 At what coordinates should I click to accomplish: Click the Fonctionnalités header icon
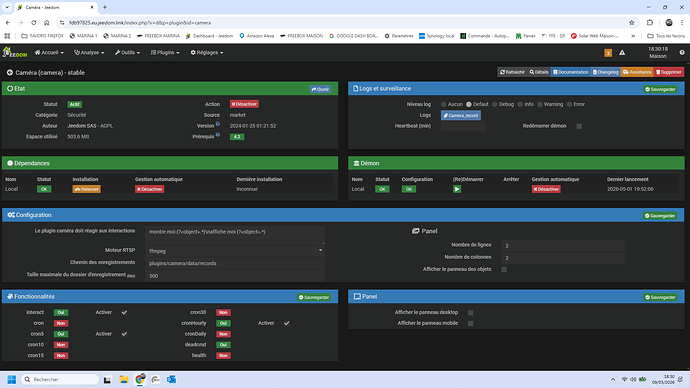[x=10, y=296]
